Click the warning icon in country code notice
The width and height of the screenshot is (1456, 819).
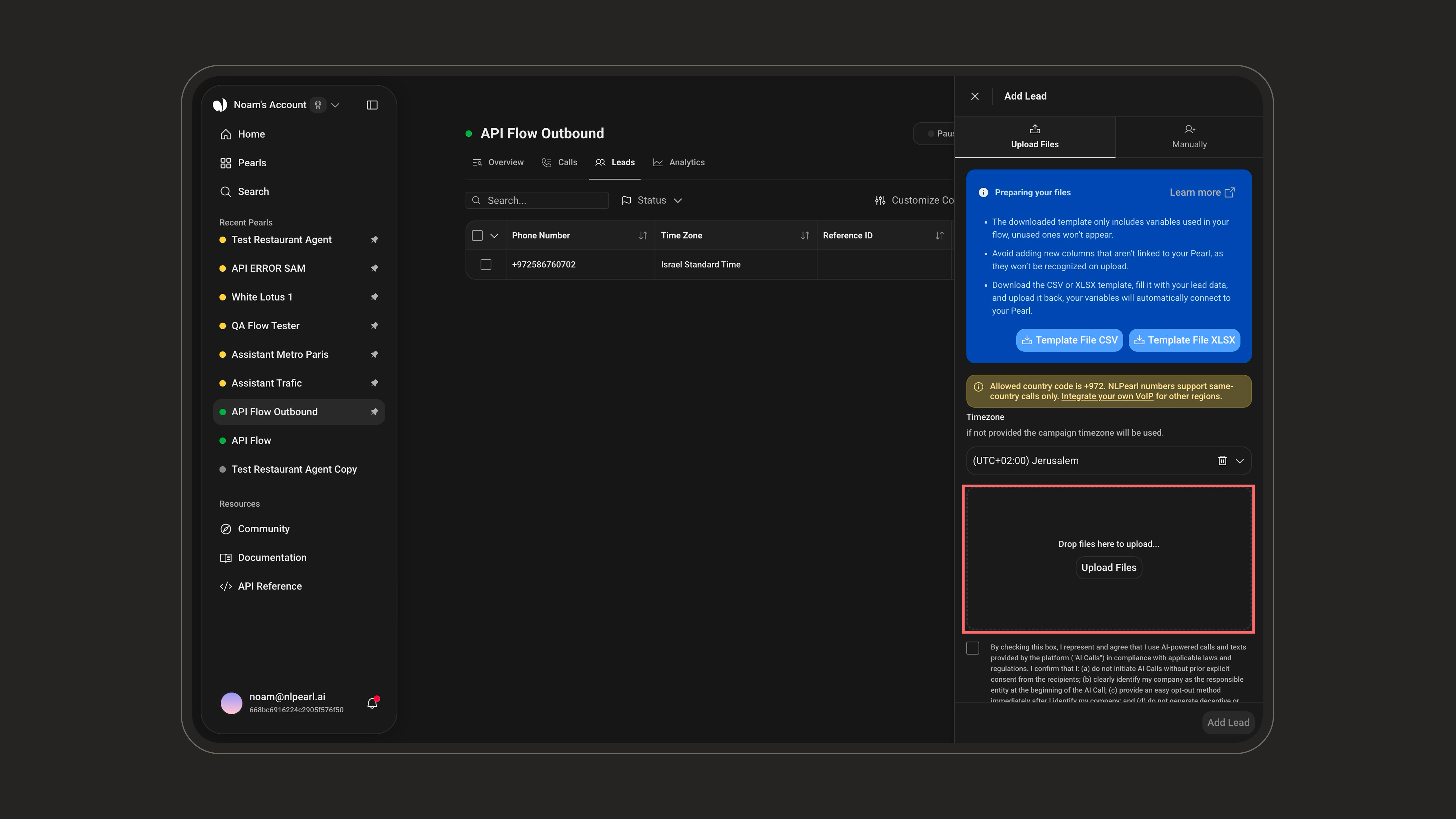point(978,387)
